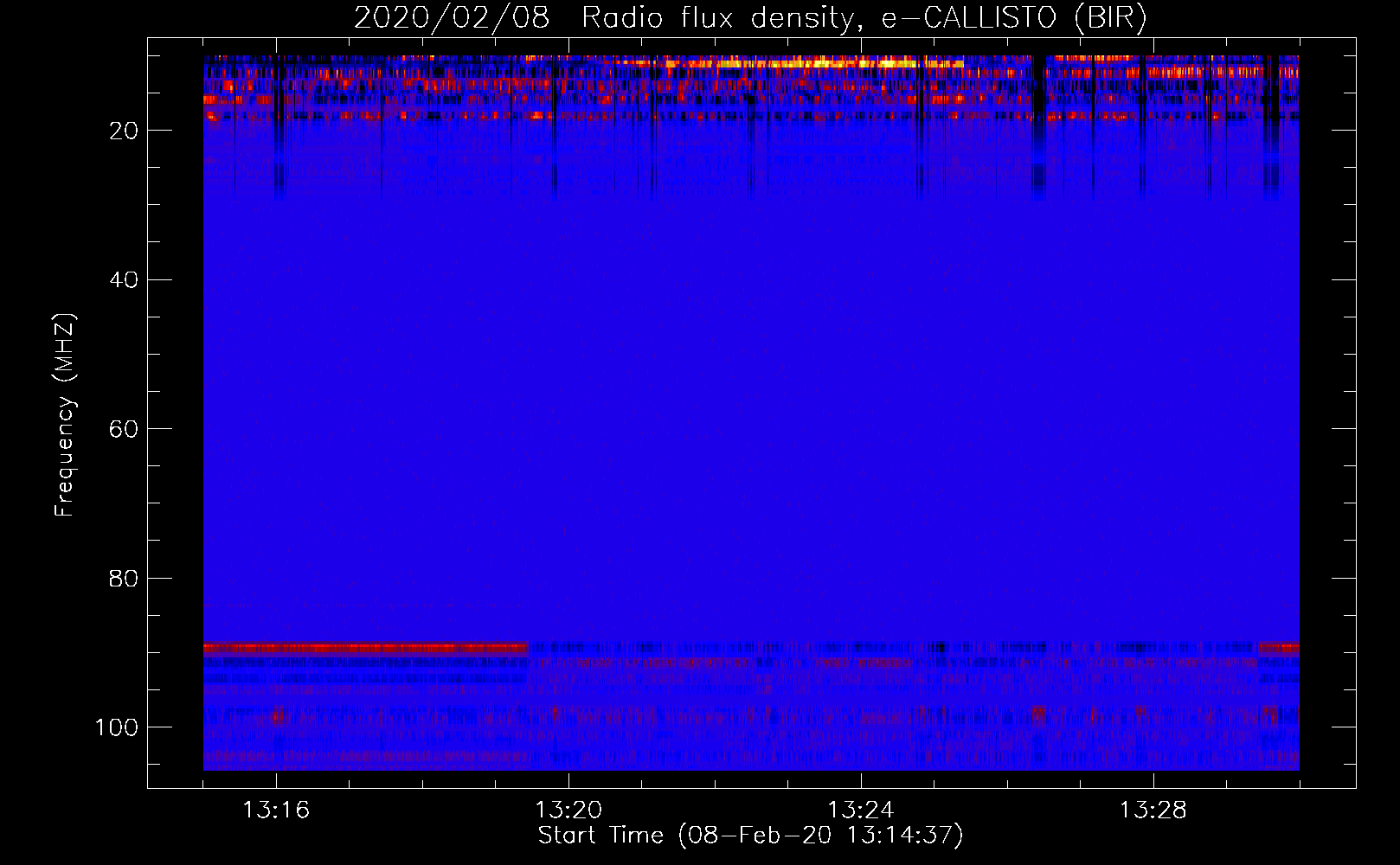Click the '60' frequency tick label
The image size is (1400, 865).
pos(124,429)
